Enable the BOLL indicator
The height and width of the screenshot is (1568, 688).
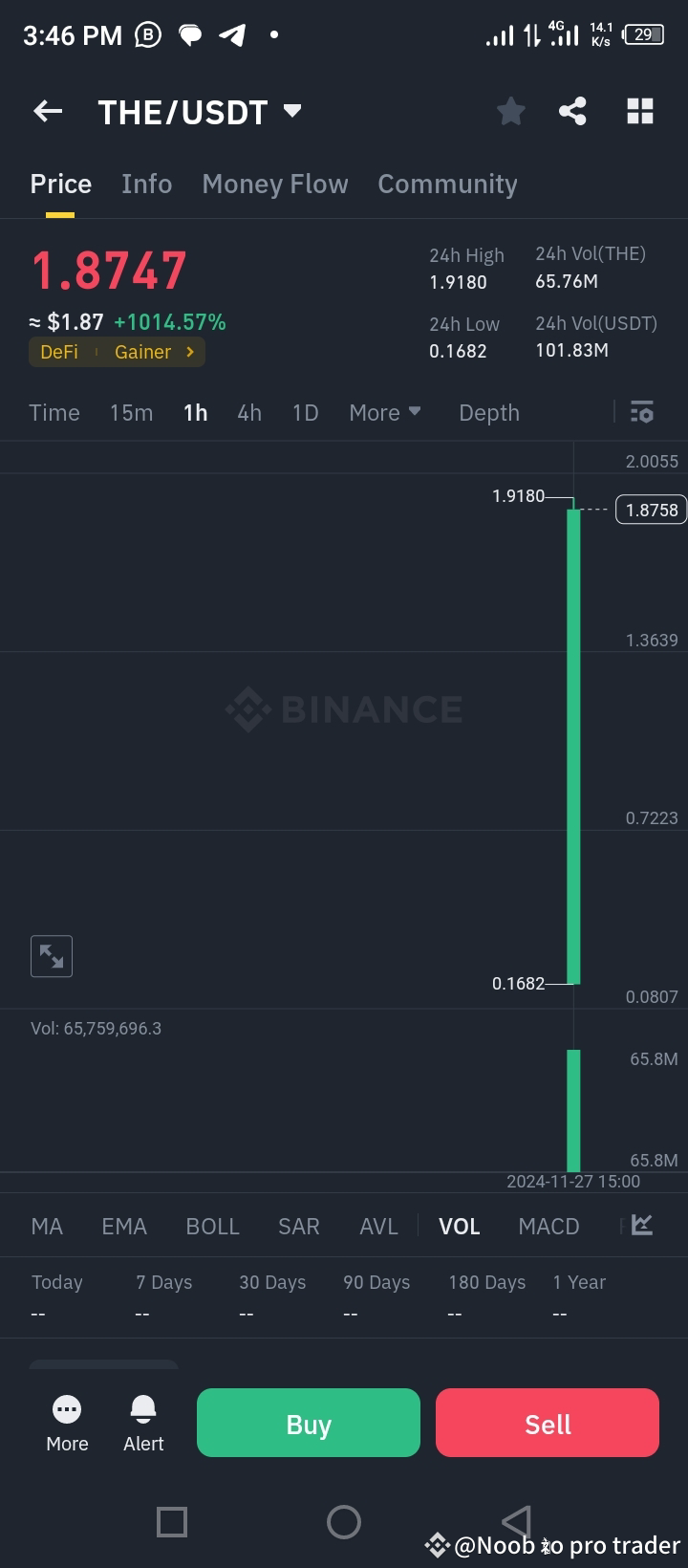[x=212, y=1225]
